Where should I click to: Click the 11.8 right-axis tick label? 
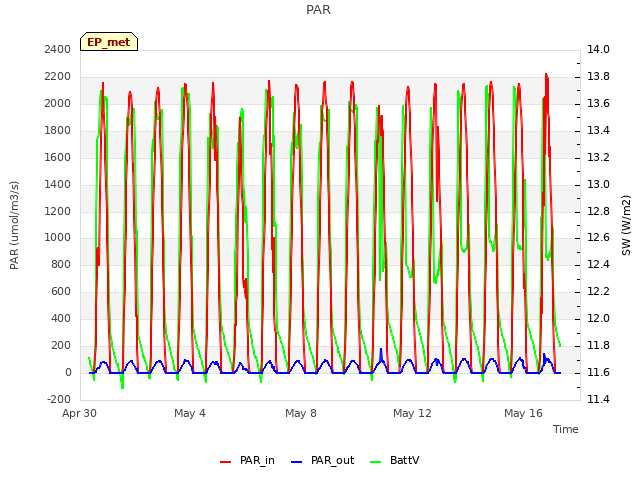point(598,345)
